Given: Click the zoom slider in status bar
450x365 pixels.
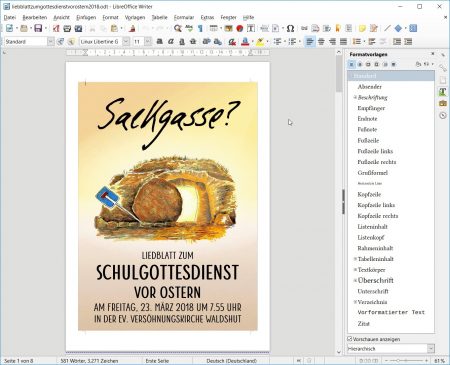Looking at the screenshot, I should point(407,361).
